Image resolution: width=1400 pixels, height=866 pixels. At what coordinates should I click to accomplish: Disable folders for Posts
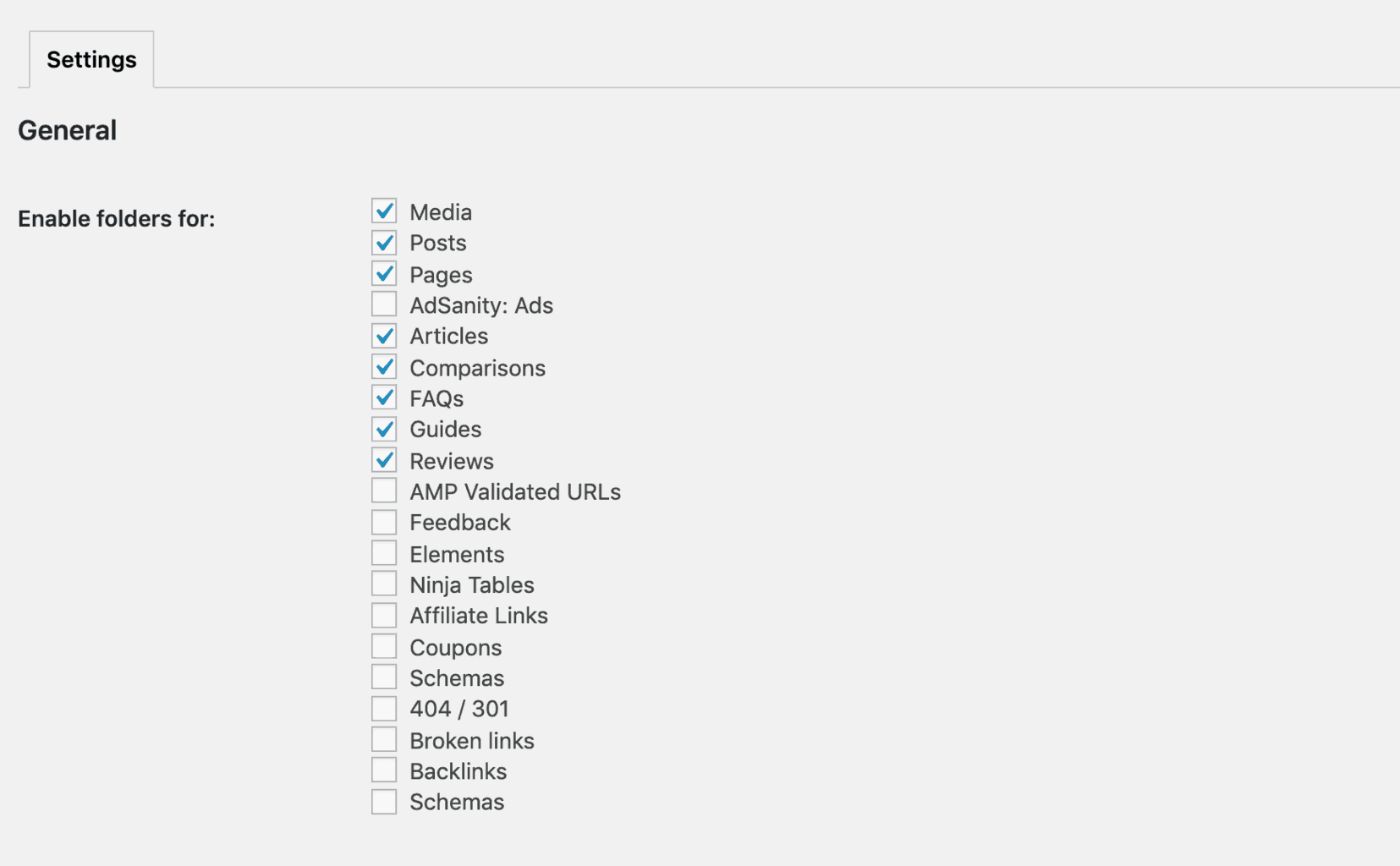click(384, 243)
